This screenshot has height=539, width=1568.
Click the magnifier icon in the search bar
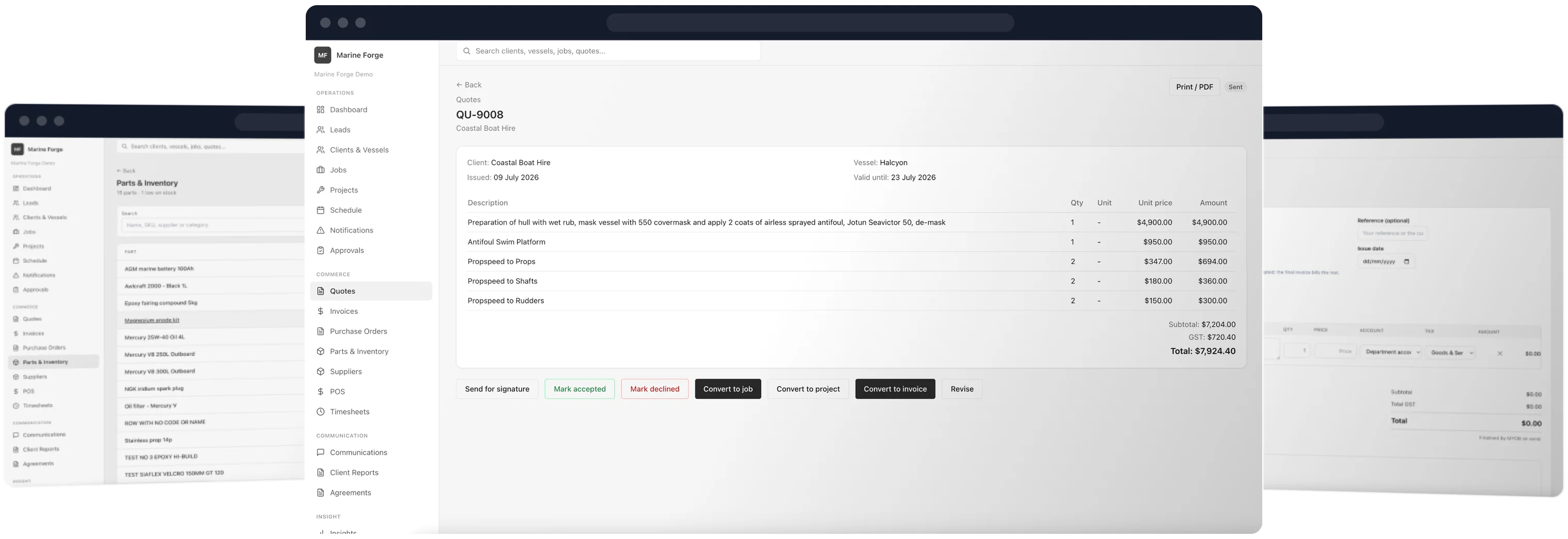pyautogui.click(x=466, y=51)
